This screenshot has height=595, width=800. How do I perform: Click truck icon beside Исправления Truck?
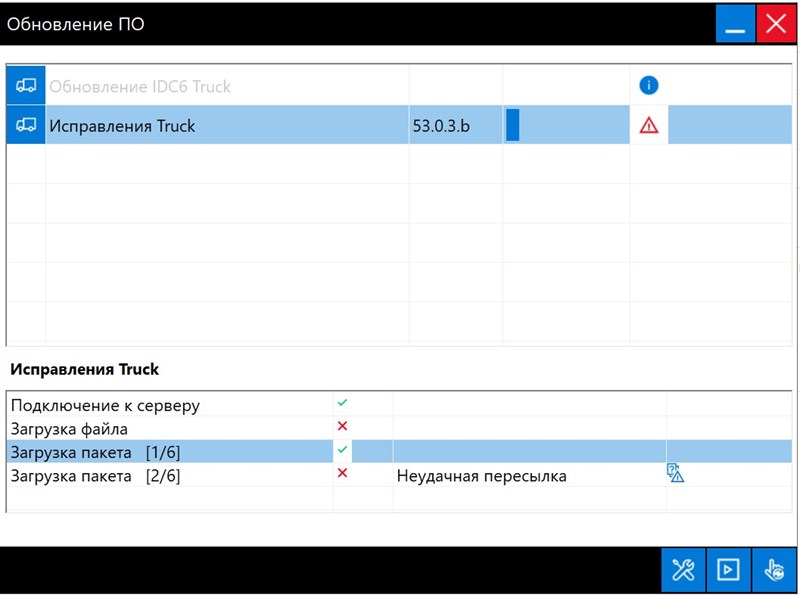click(26, 126)
